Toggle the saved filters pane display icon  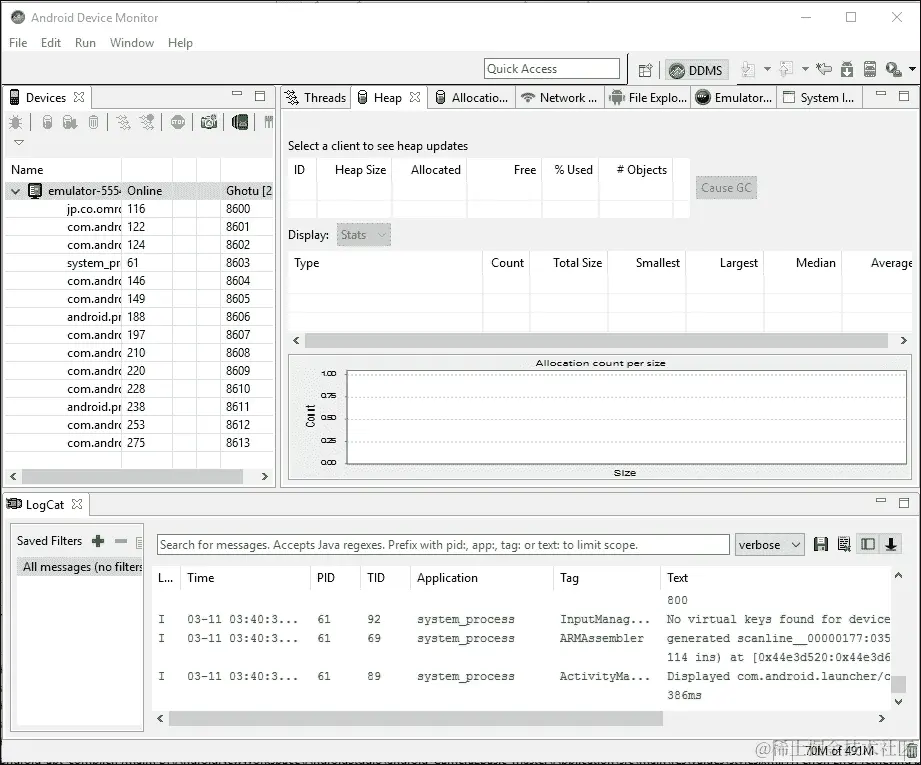[868, 545]
